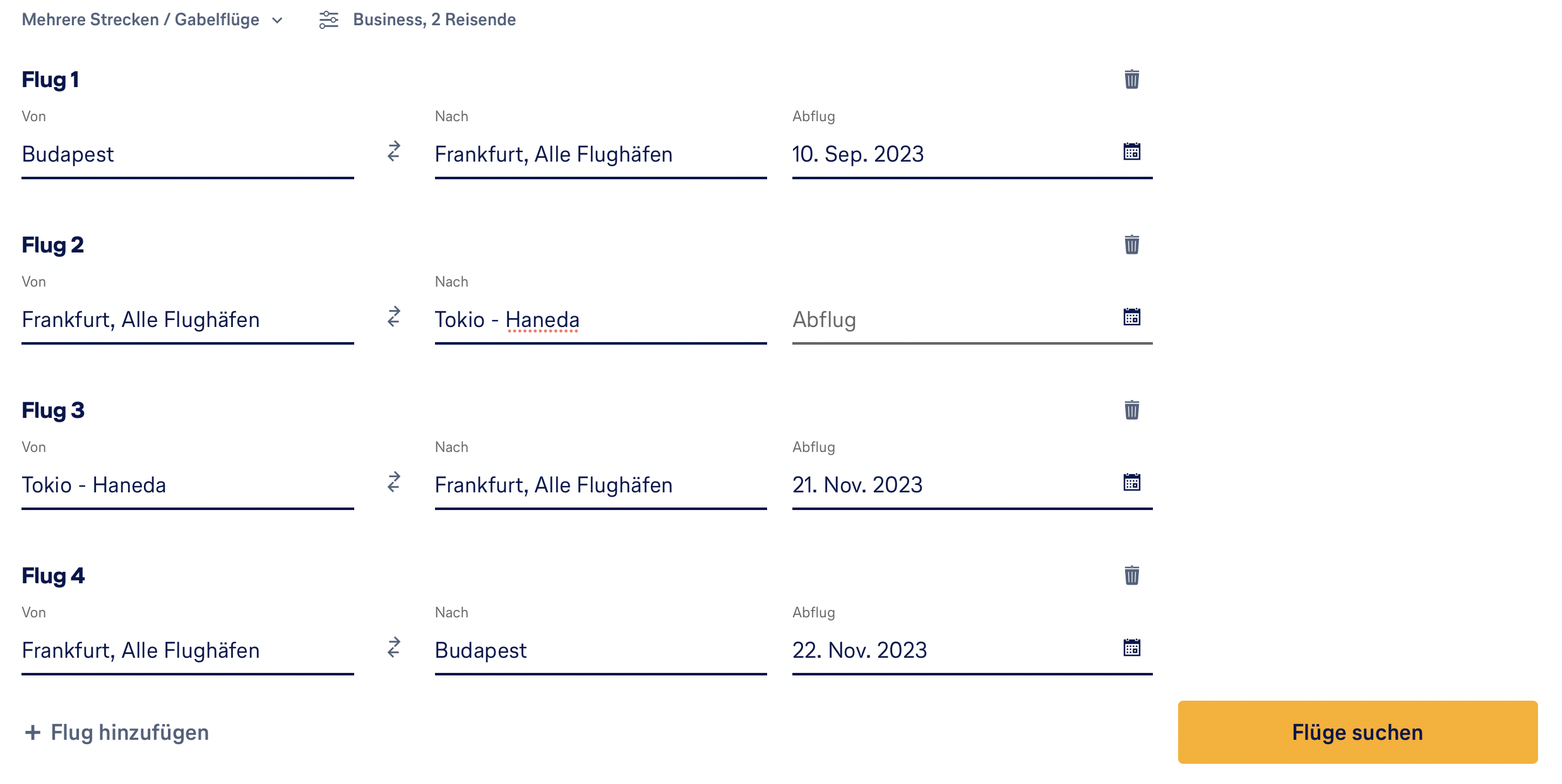This screenshot has height=784, width=1562.
Task: Swap Budapest and Frankfurt in Flug 1
Action: click(394, 151)
